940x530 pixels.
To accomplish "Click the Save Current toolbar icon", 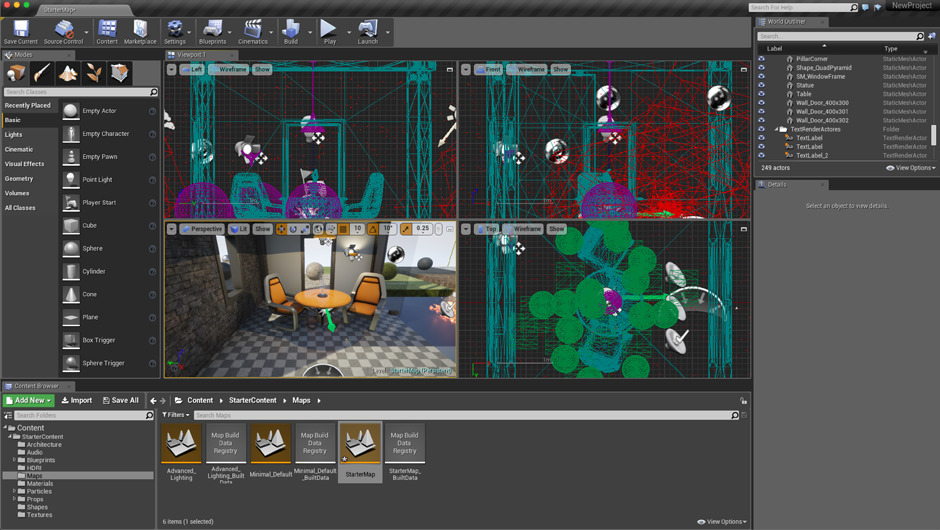I will pyautogui.click(x=20, y=31).
